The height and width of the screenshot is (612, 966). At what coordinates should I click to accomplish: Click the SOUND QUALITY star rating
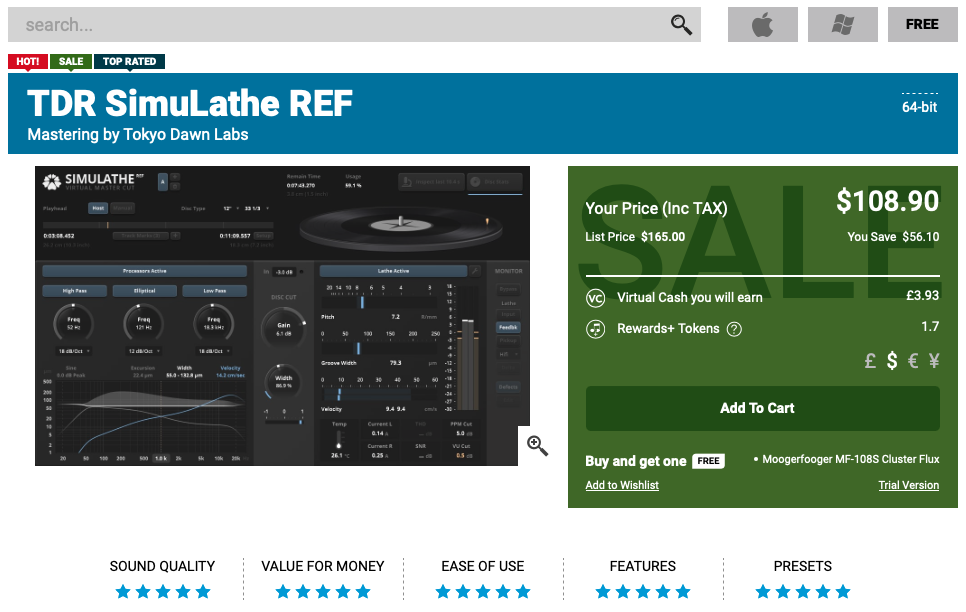click(163, 592)
